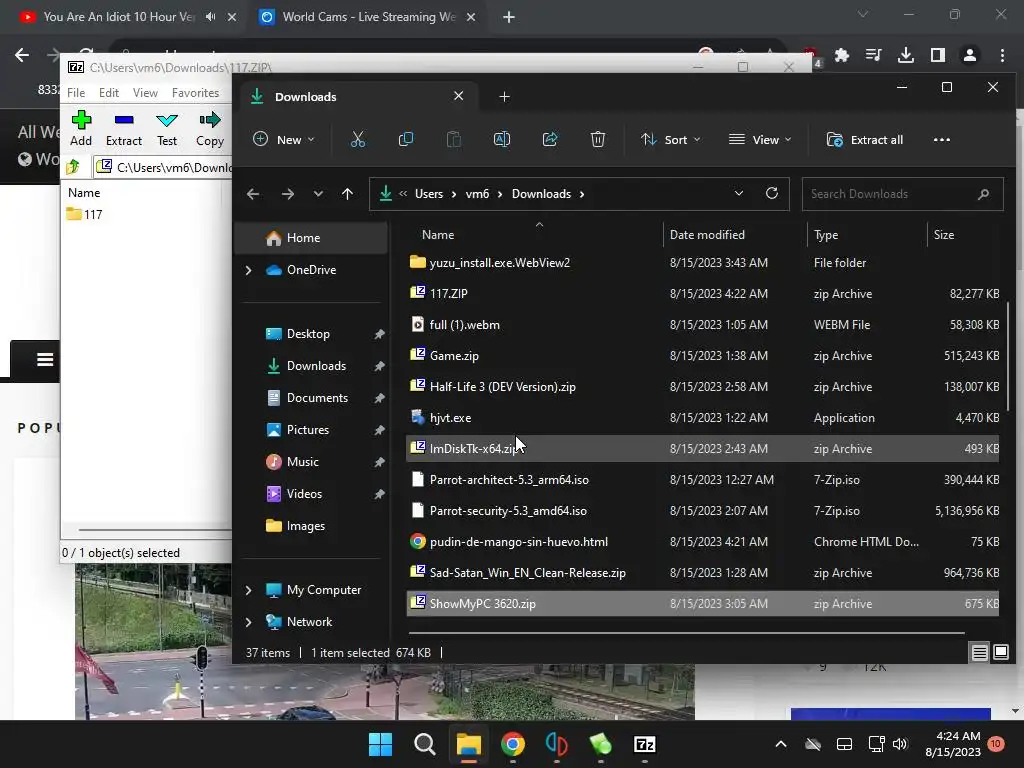The width and height of the screenshot is (1024, 768).
Task: Open taskbar clock and date
Action: (x=953, y=744)
